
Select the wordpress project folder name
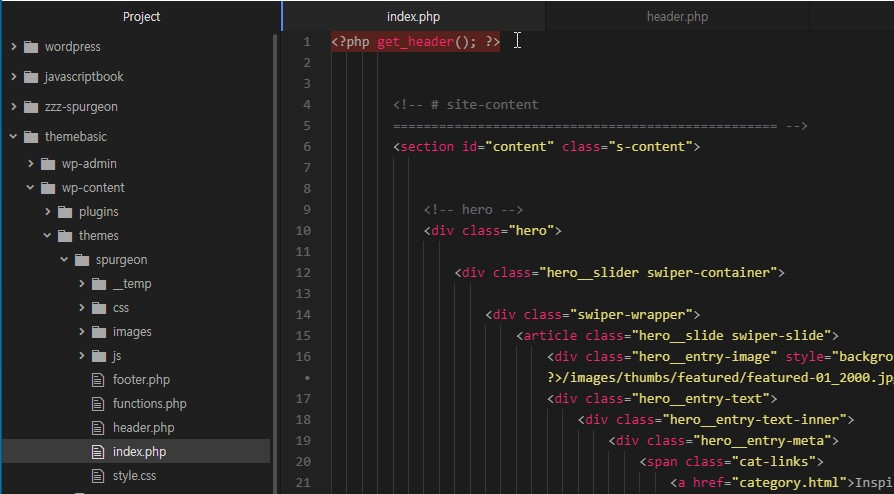[72, 47]
